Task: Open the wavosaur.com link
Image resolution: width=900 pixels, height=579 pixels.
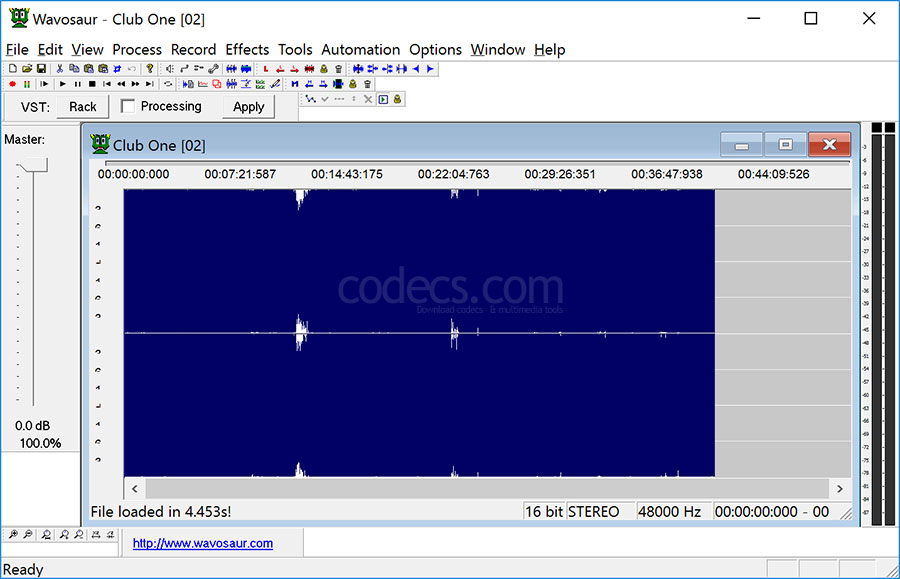Action: coord(203,543)
